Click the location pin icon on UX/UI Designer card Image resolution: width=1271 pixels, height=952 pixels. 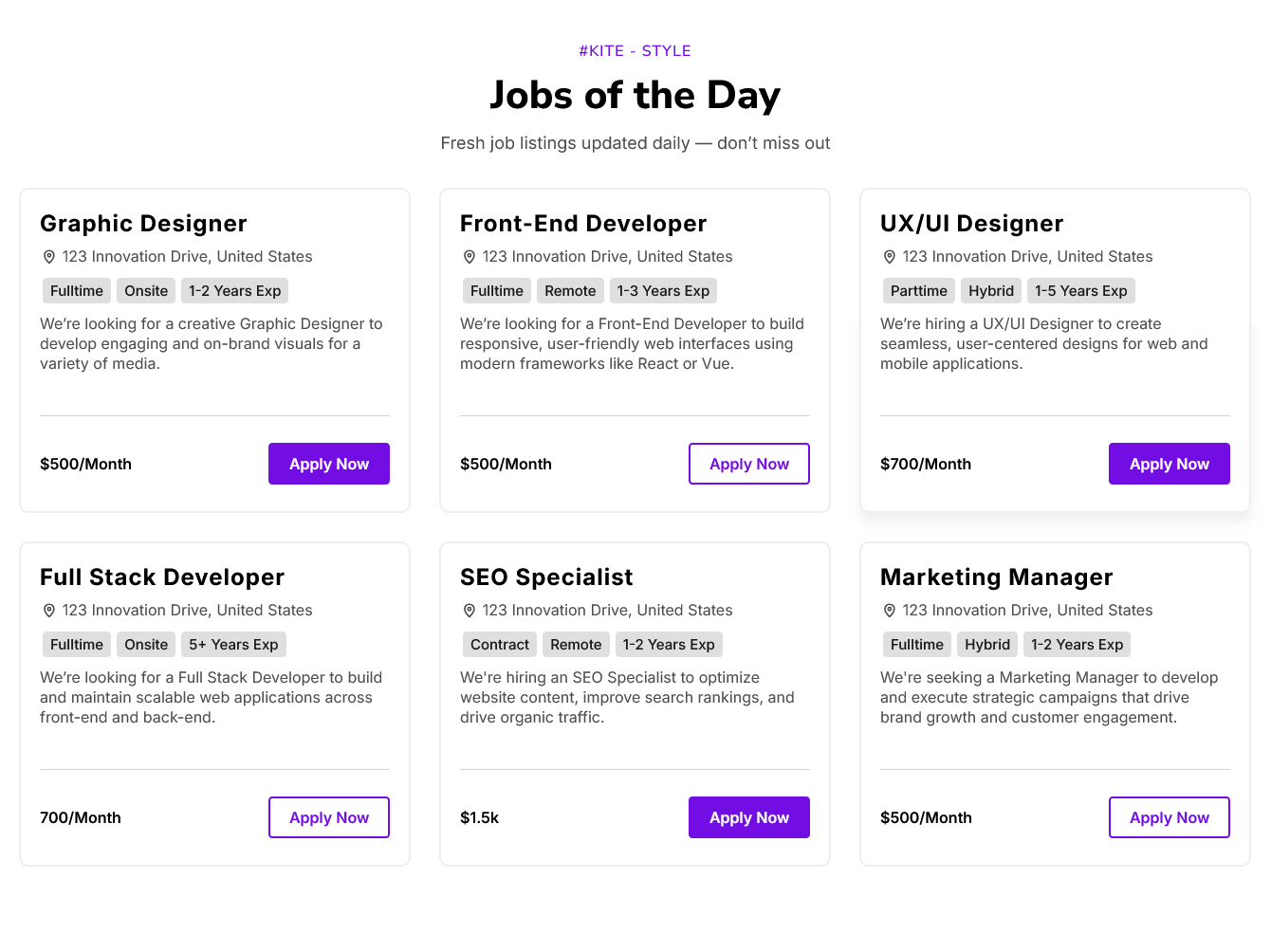pos(889,256)
